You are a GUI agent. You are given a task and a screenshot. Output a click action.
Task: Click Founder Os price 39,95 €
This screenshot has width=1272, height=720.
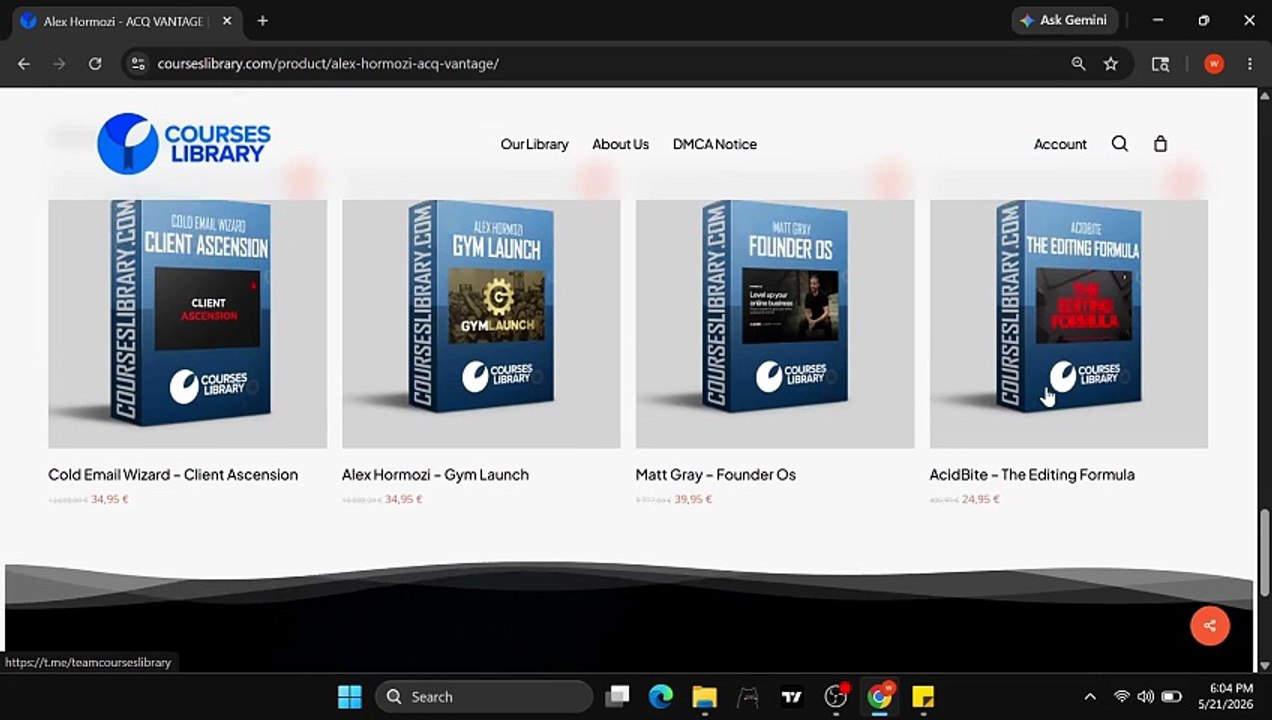pos(693,499)
